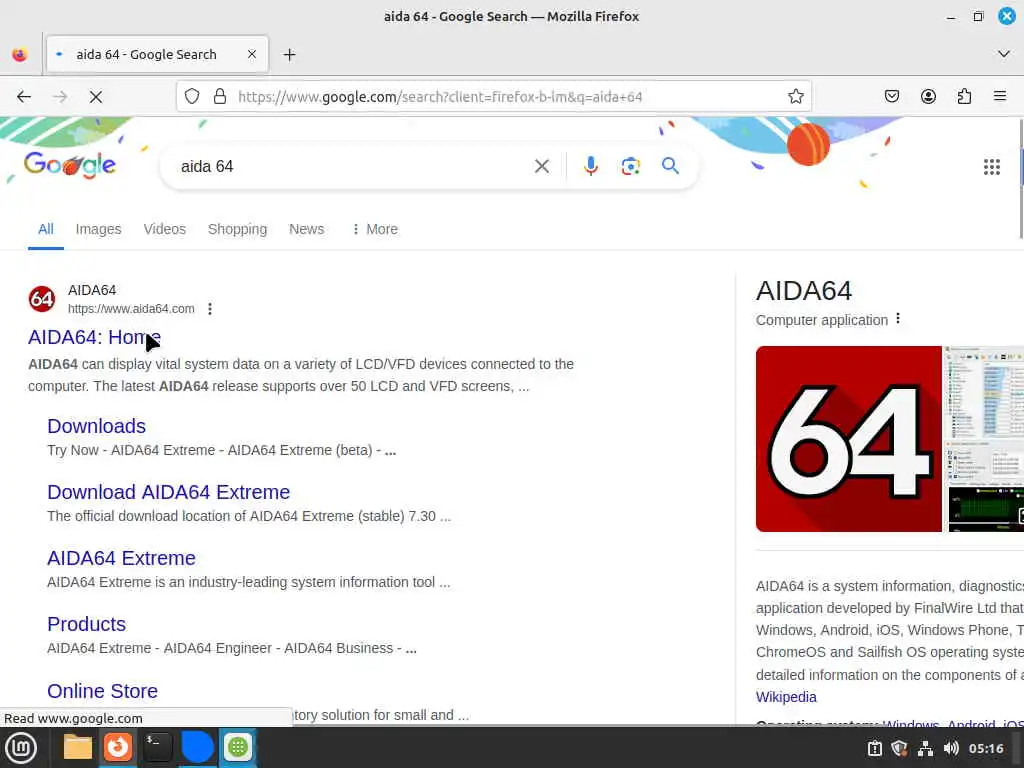Viewport: 1024px width, 768px height.
Task: Stop loading the page with X button
Action: click(x=96, y=97)
